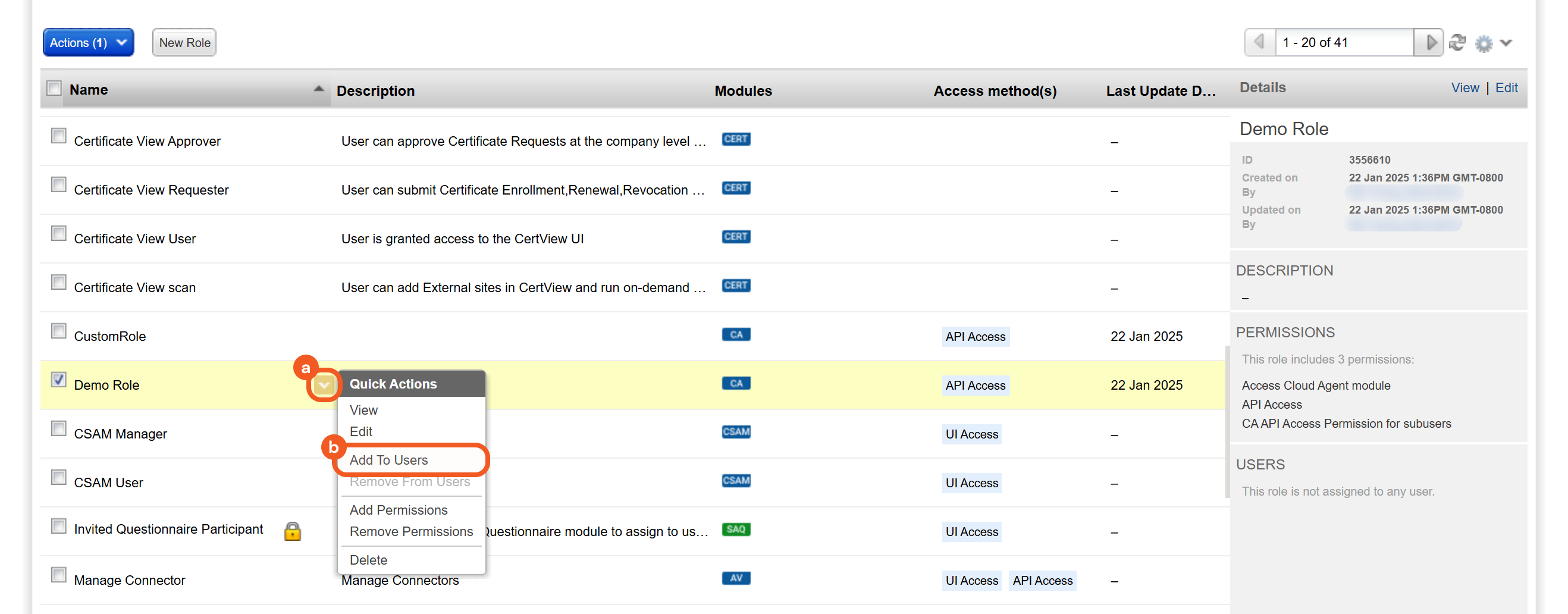
Task: Check the CustomRole checkbox
Action: pos(58,331)
